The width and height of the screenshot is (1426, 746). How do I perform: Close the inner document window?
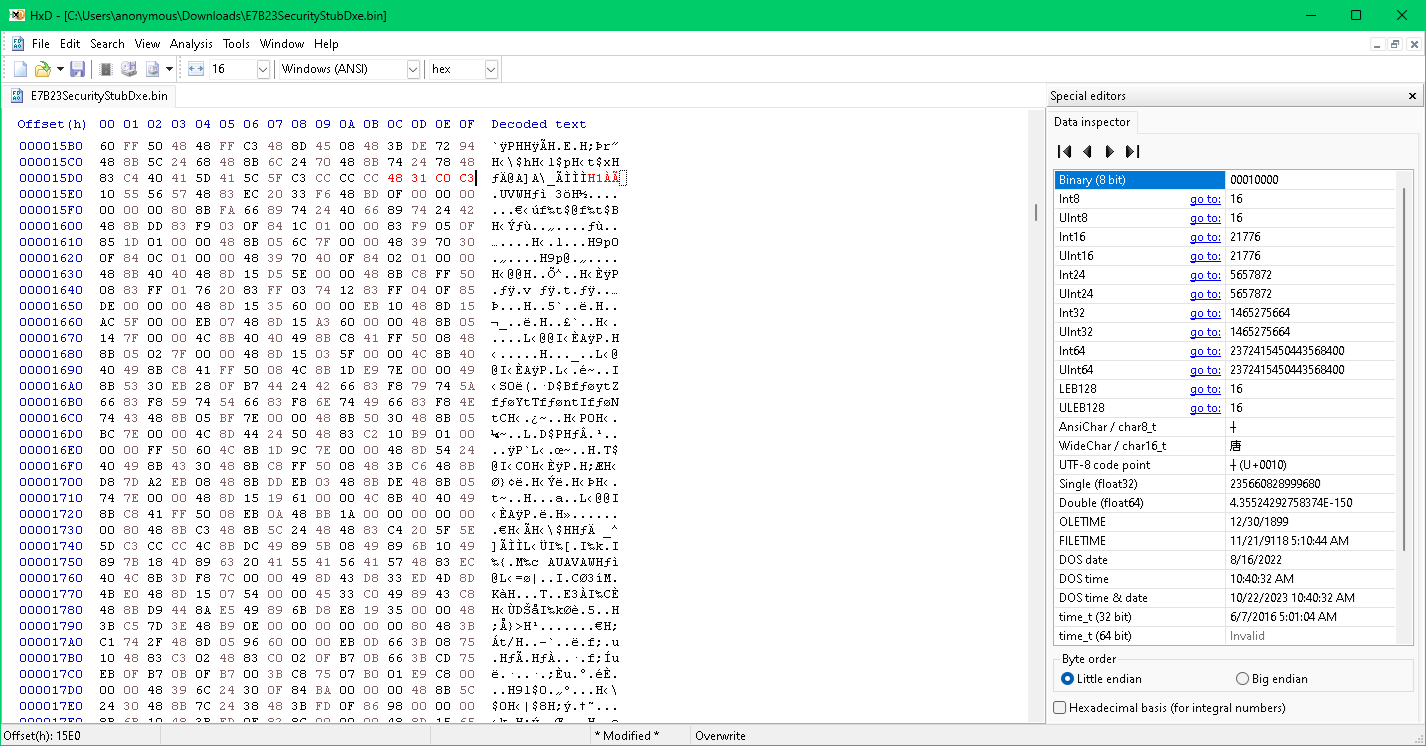(x=1413, y=44)
